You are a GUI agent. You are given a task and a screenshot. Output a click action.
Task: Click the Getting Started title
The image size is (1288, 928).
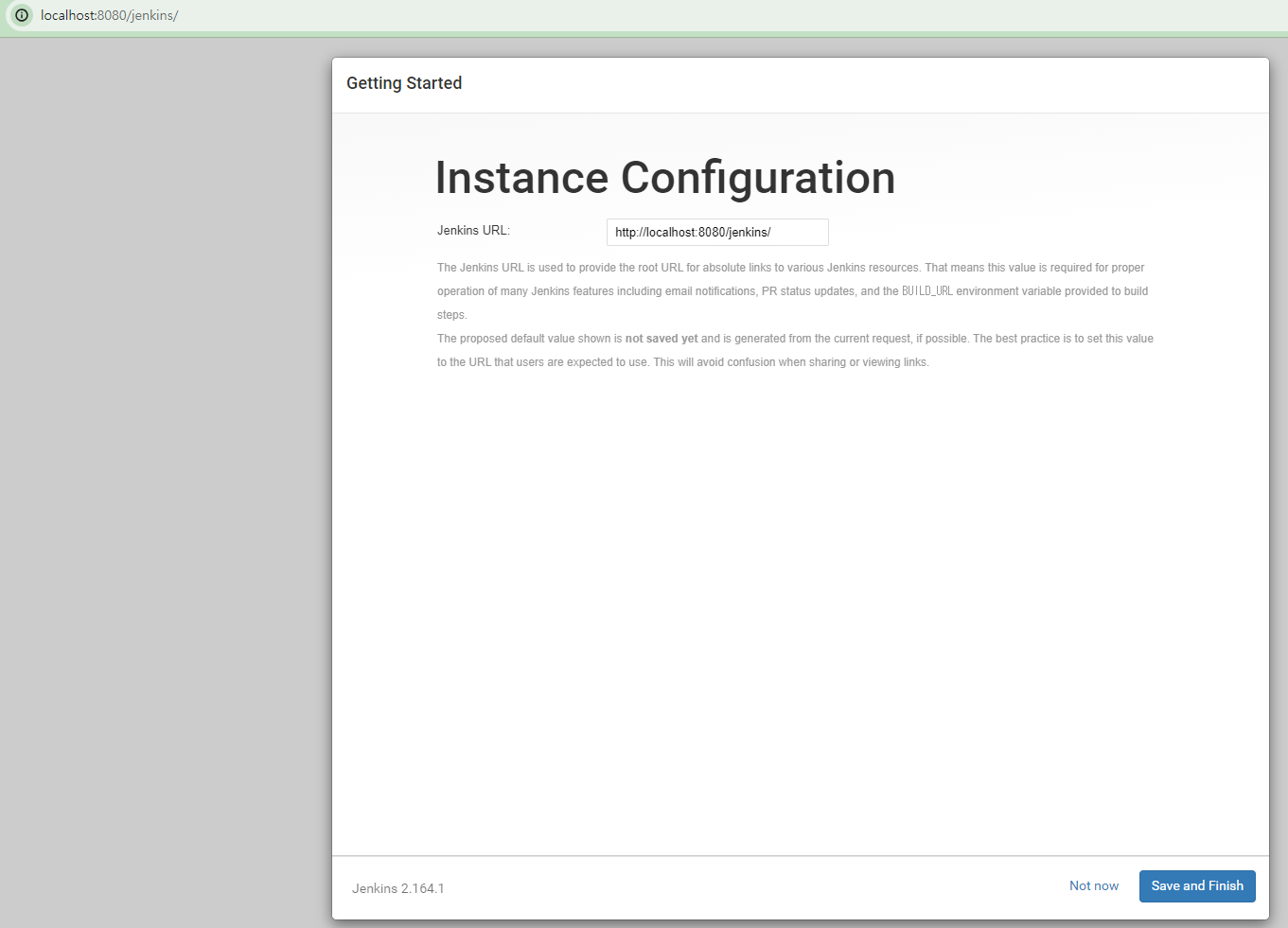click(404, 83)
